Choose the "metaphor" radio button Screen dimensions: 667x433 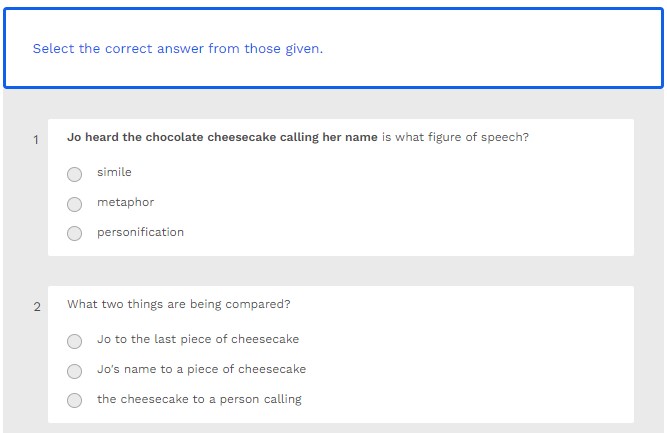[75, 204]
